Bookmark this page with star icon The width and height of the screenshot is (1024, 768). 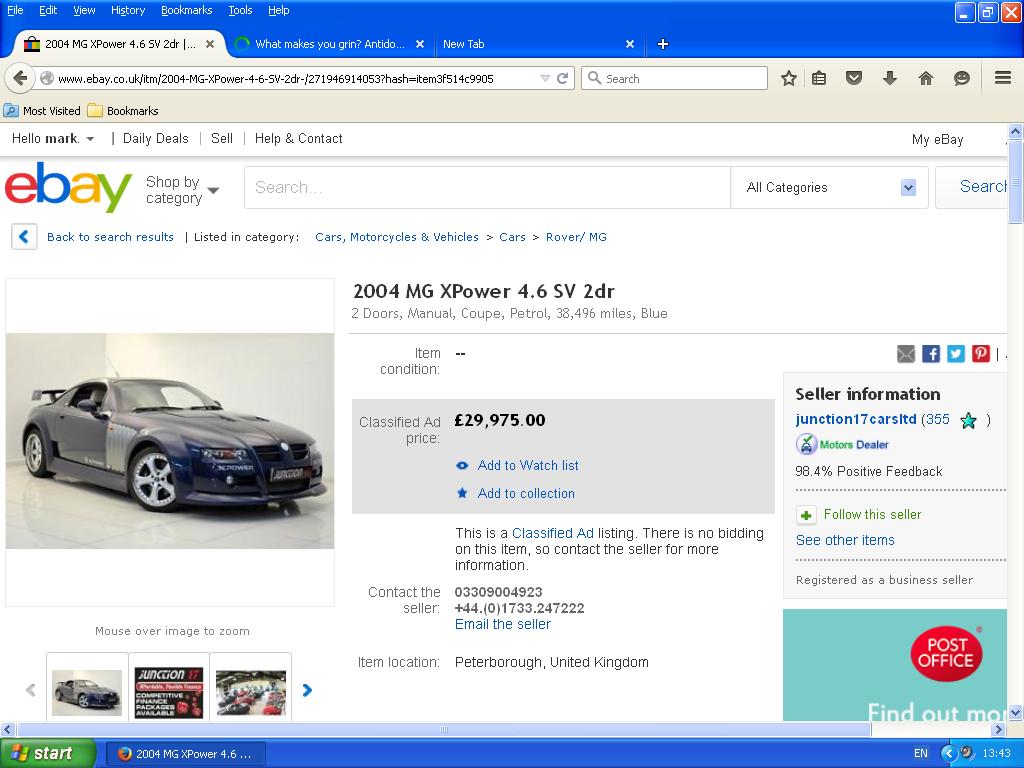click(x=789, y=78)
